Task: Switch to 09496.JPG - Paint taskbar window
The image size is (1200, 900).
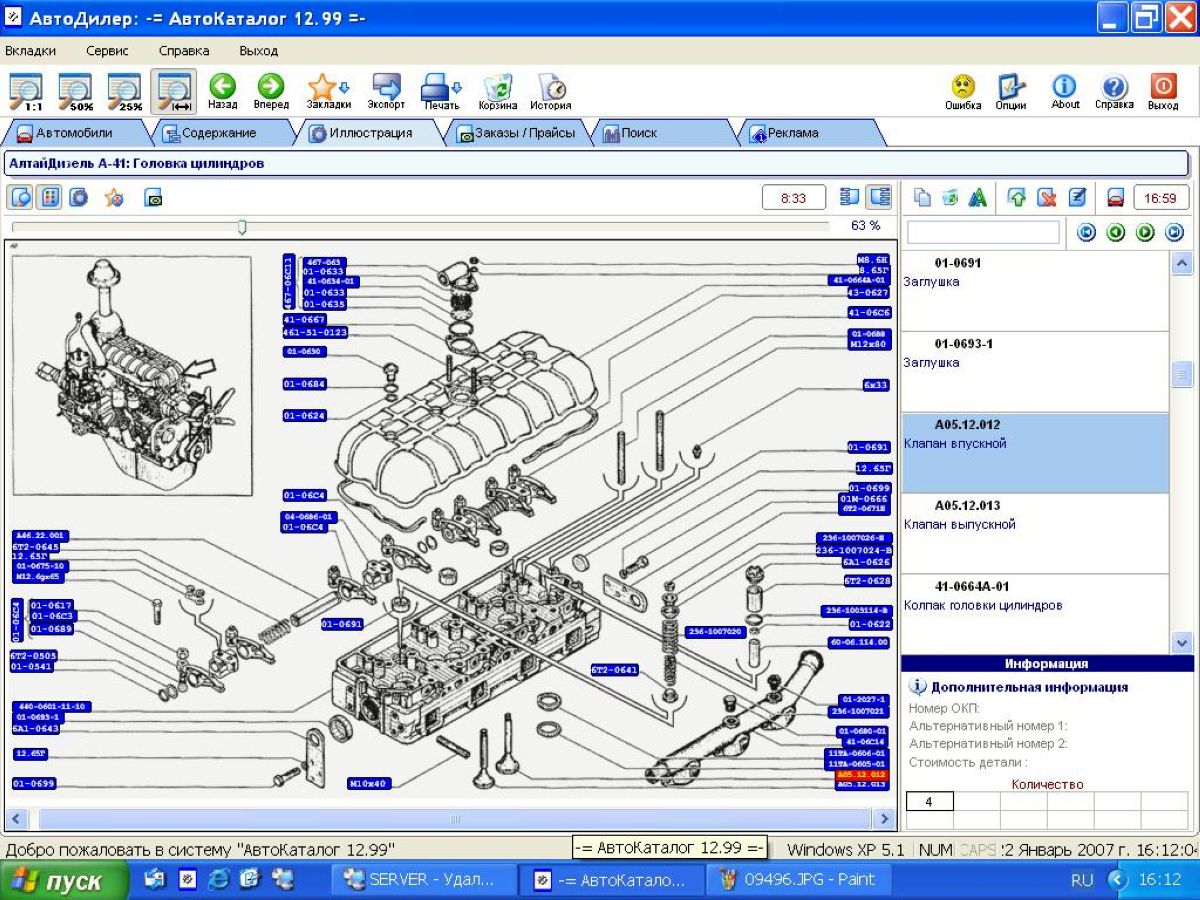Action: pyautogui.click(x=797, y=881)
